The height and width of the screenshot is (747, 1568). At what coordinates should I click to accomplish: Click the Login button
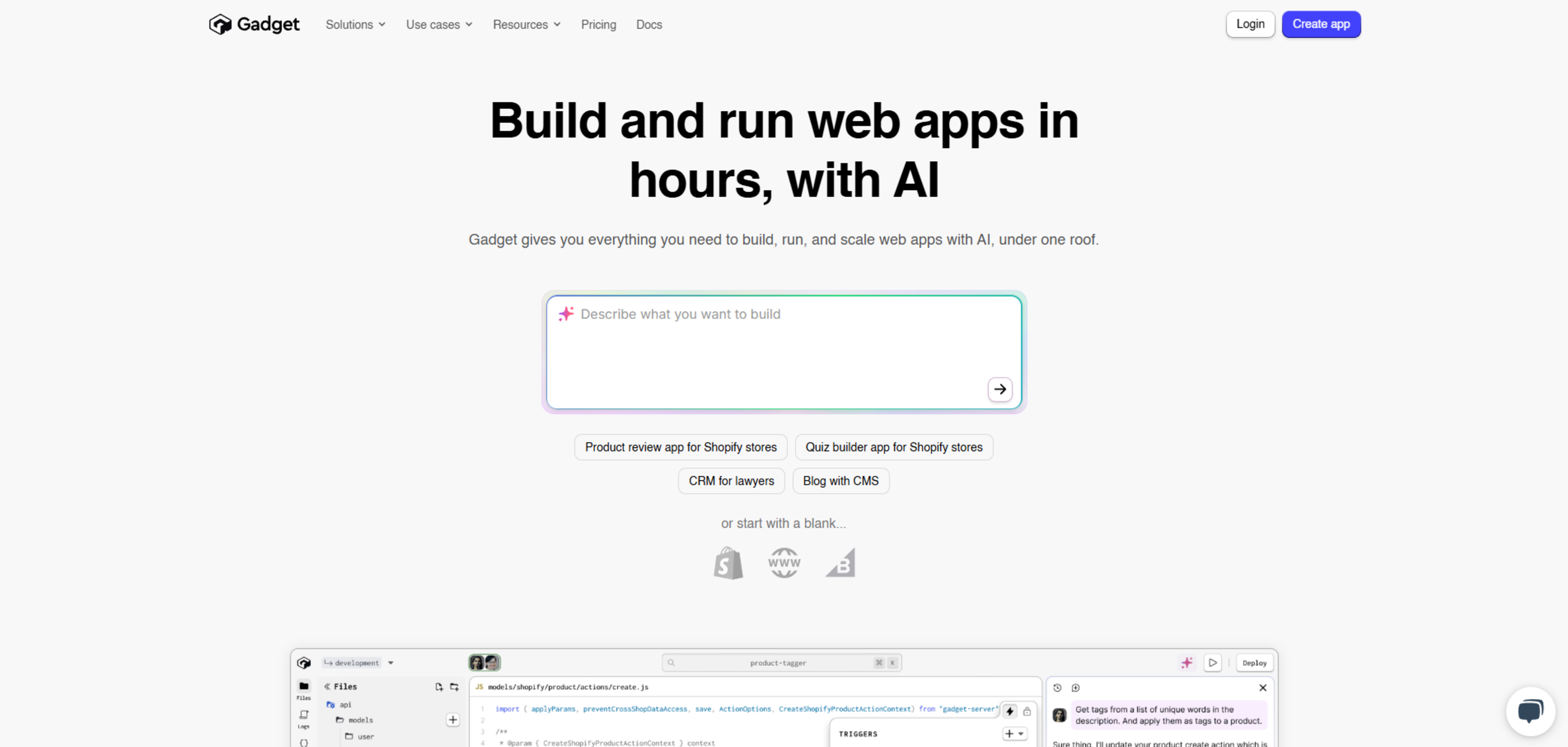tap(1249, 24)
